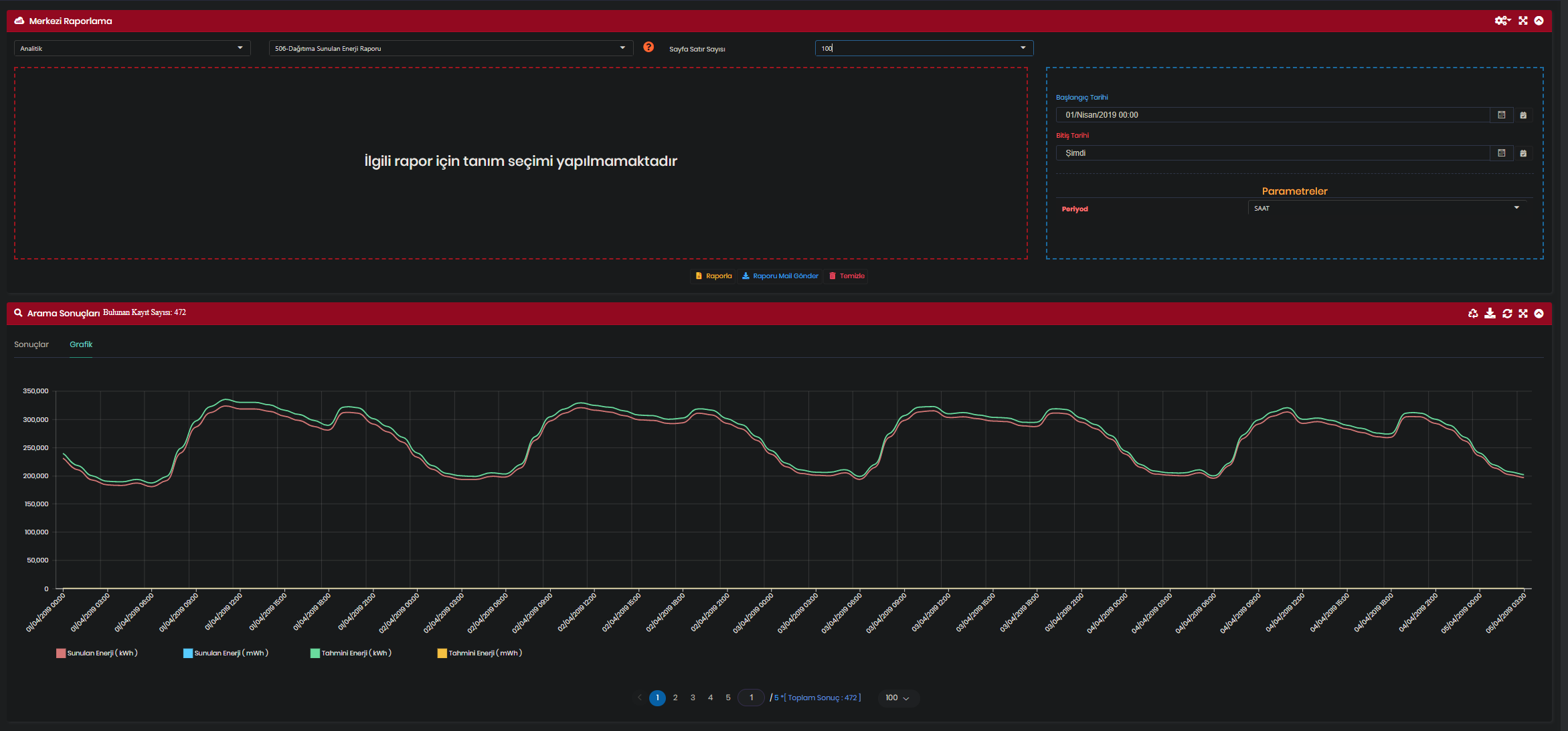This screenshot has height=731, width=1568.
Task: Click the Temizle button
Action: [847, 276]
